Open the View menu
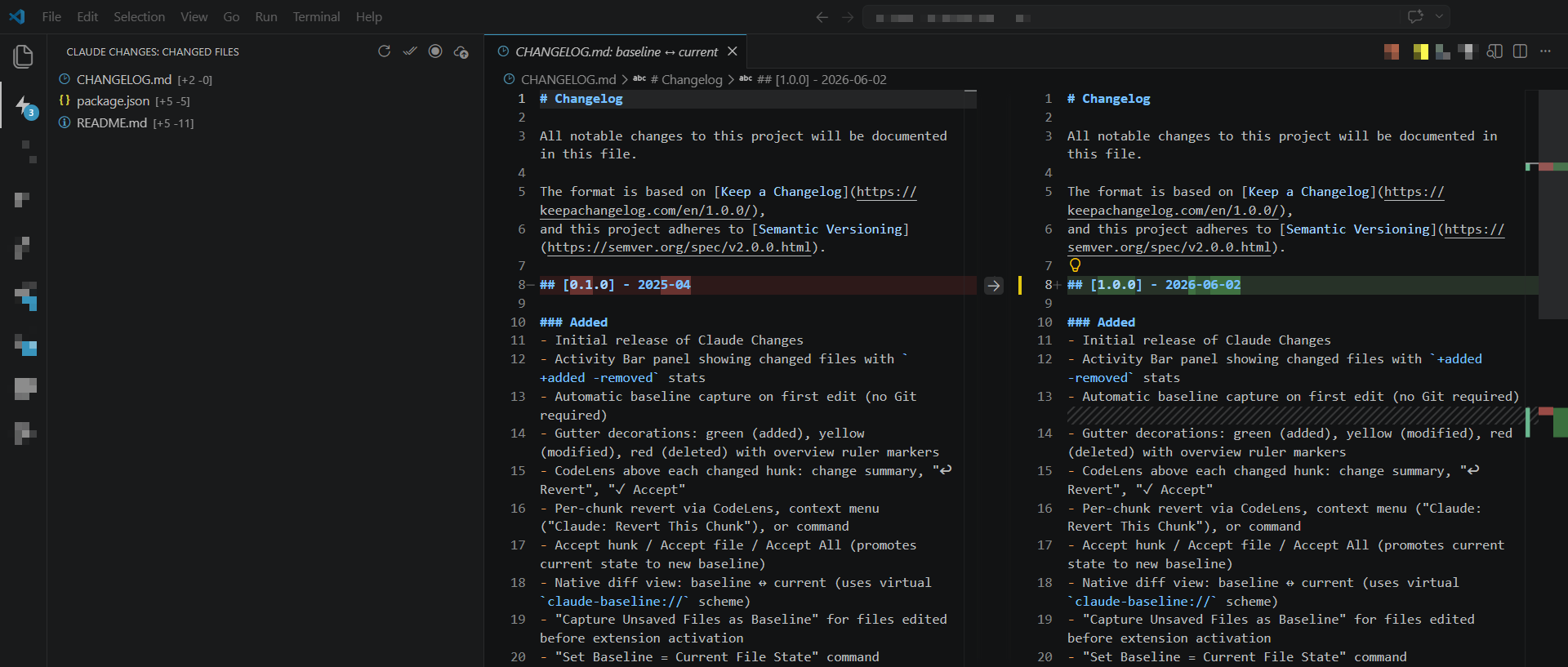 point(194,17)
